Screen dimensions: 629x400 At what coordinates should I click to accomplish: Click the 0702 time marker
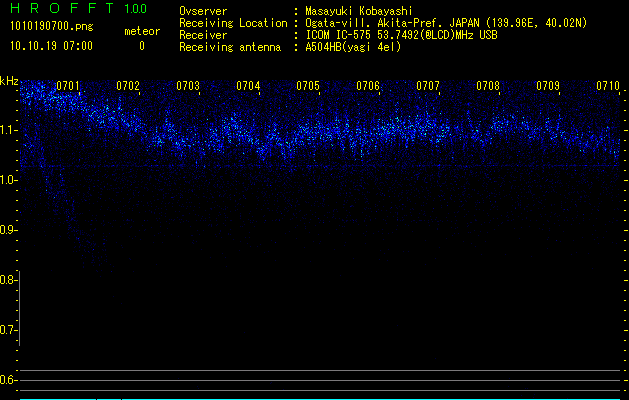pyautogui.click(x=128, y=86)
